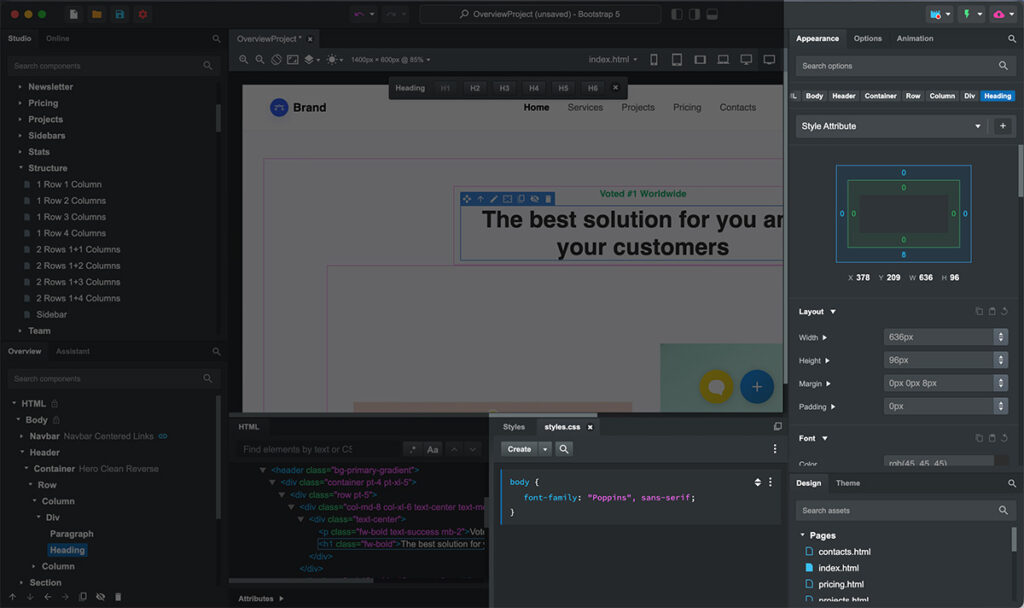Image resolution: width=1024 pixels, height=608 pixels.
Task: Select the phone device preview icon
Action: click(x=654, y=60)
